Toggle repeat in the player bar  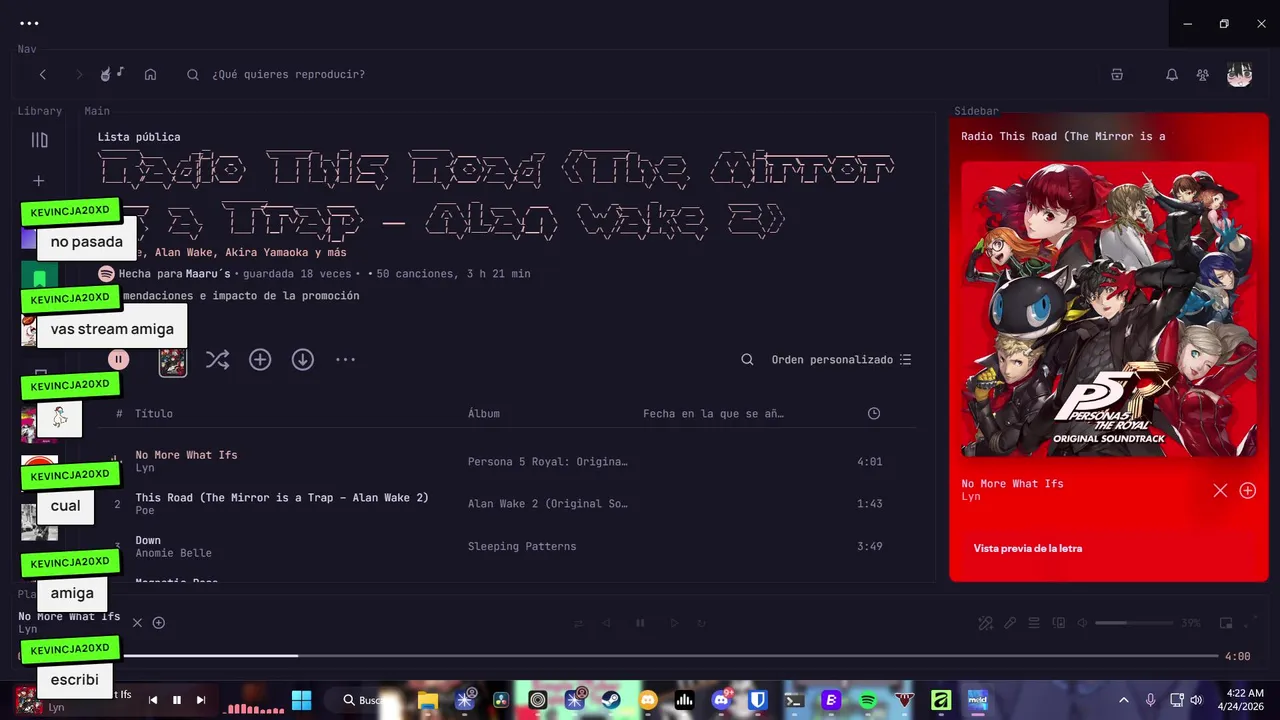tap(702, 623)
